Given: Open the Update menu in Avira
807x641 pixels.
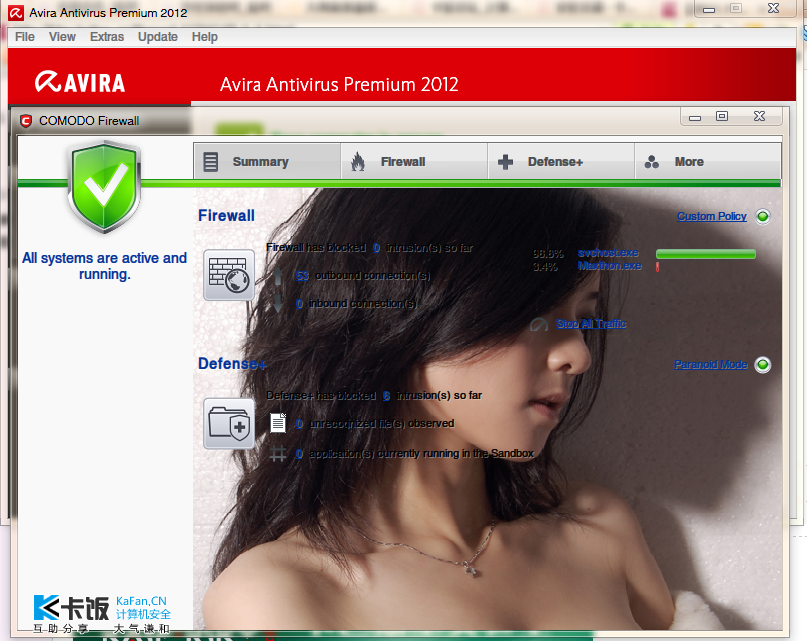Looking at the screenshot, I should (158, 37).
